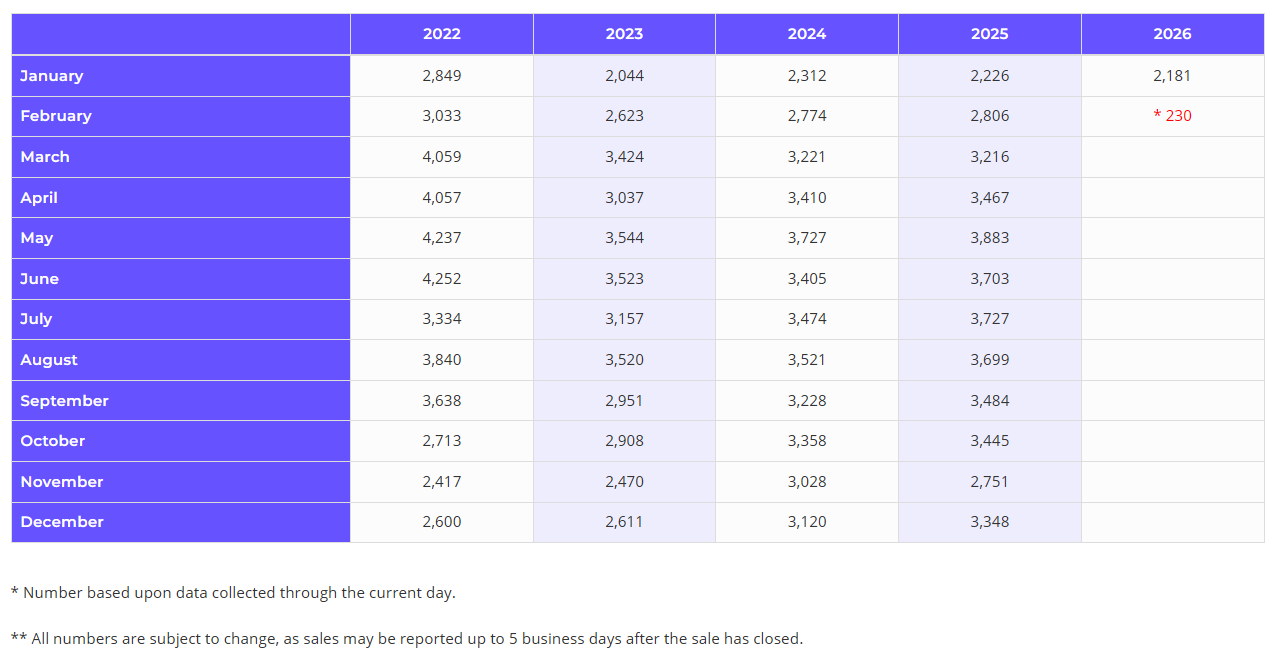Viewport: 1281px width, 667px height.
Task: Select the August 2023 cell showing 3,520
Action: coord(624,360)
